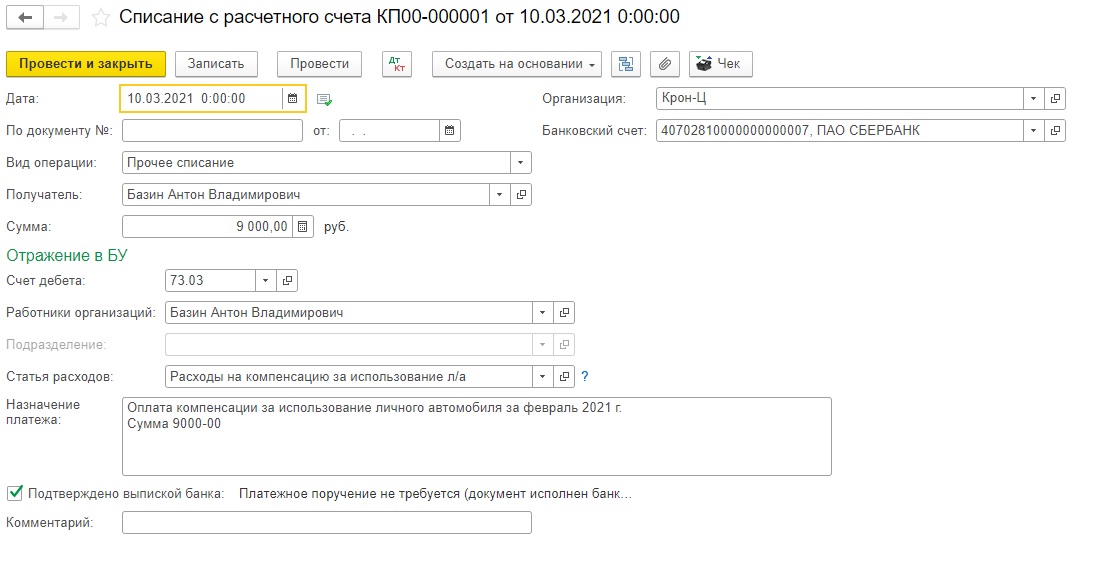Screen dimensions: 1095x567
Task: Toggle Подтверждено выпиской банка checkbox
Action: coord(15,493)
